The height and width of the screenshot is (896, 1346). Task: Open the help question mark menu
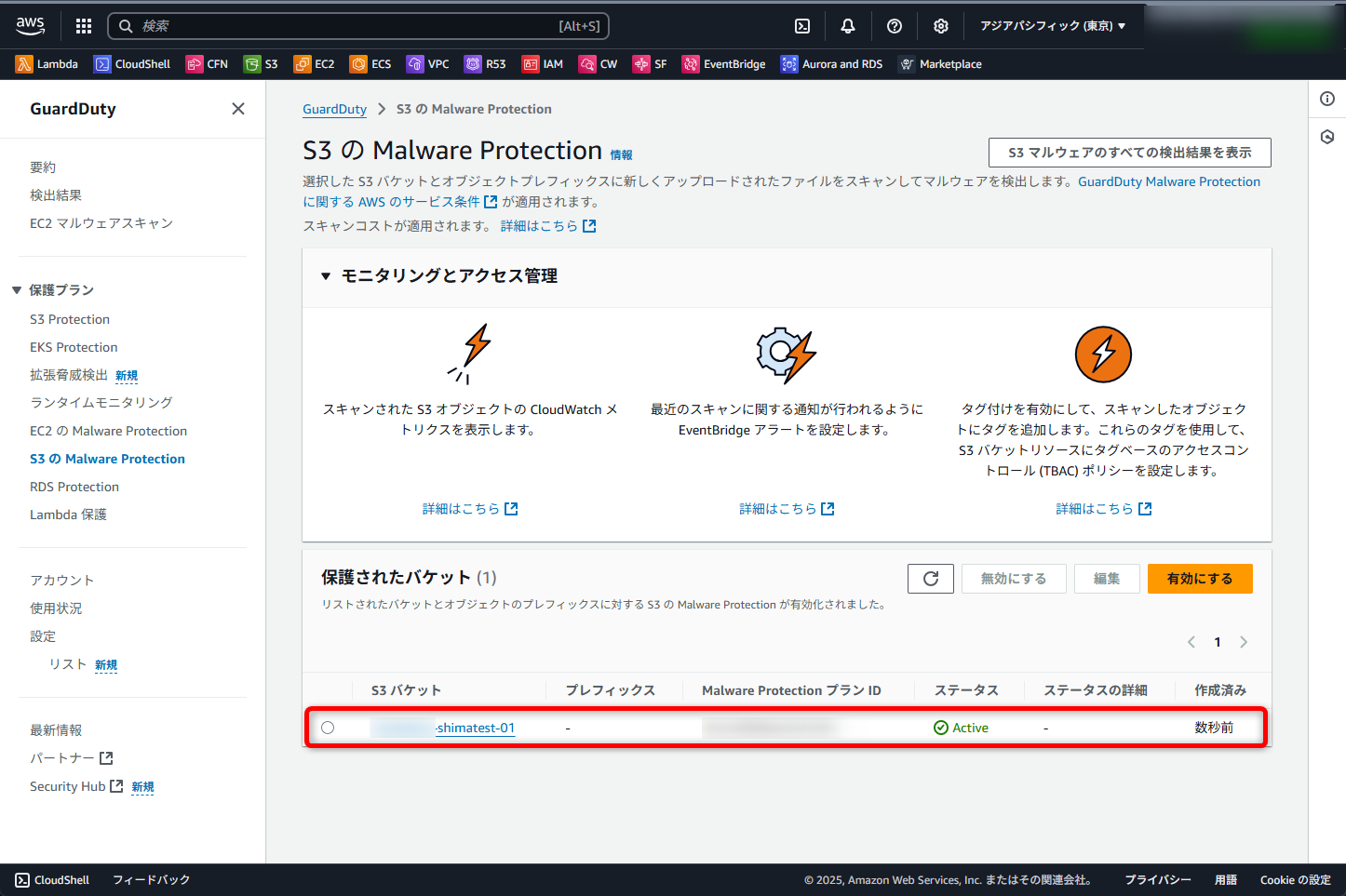[x=895, y=26]
